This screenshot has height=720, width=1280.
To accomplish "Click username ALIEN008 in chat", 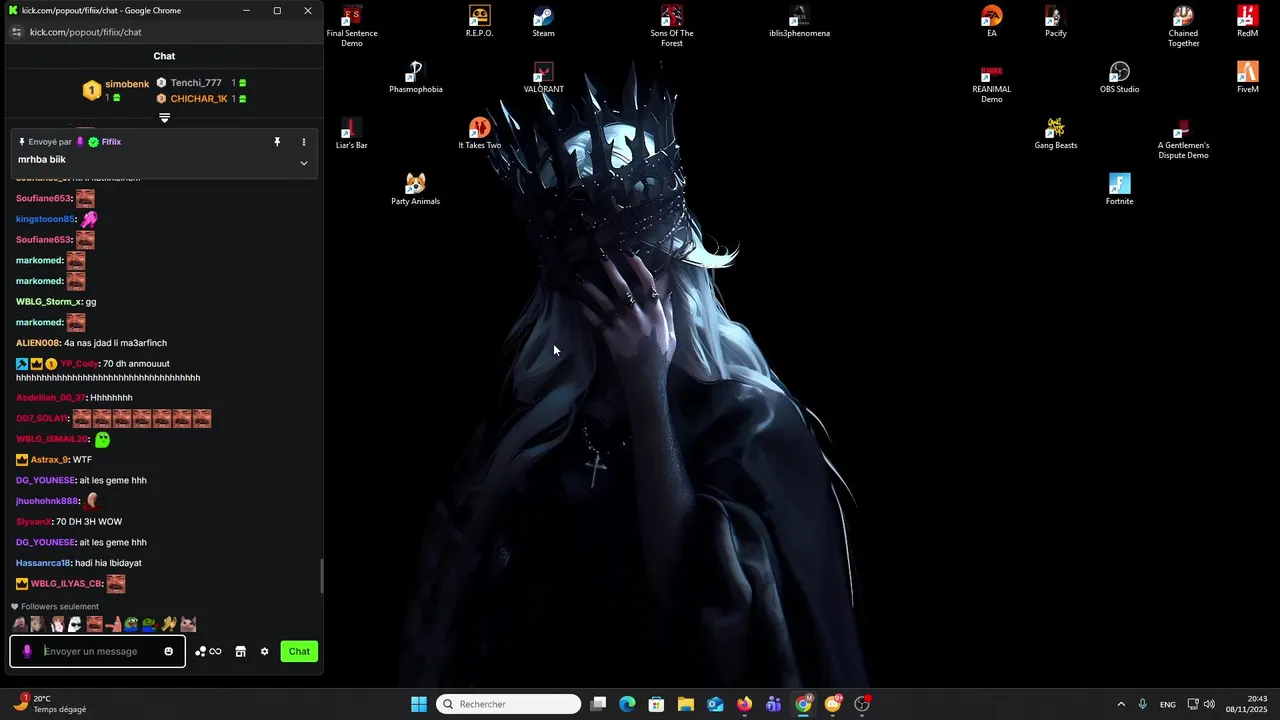I will (x=38, y=343).
